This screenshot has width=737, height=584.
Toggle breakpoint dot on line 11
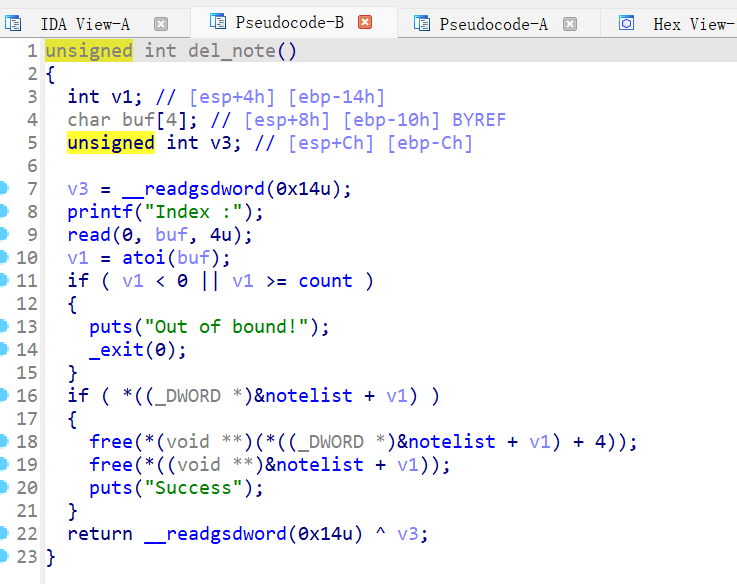[x=4, y=280]
